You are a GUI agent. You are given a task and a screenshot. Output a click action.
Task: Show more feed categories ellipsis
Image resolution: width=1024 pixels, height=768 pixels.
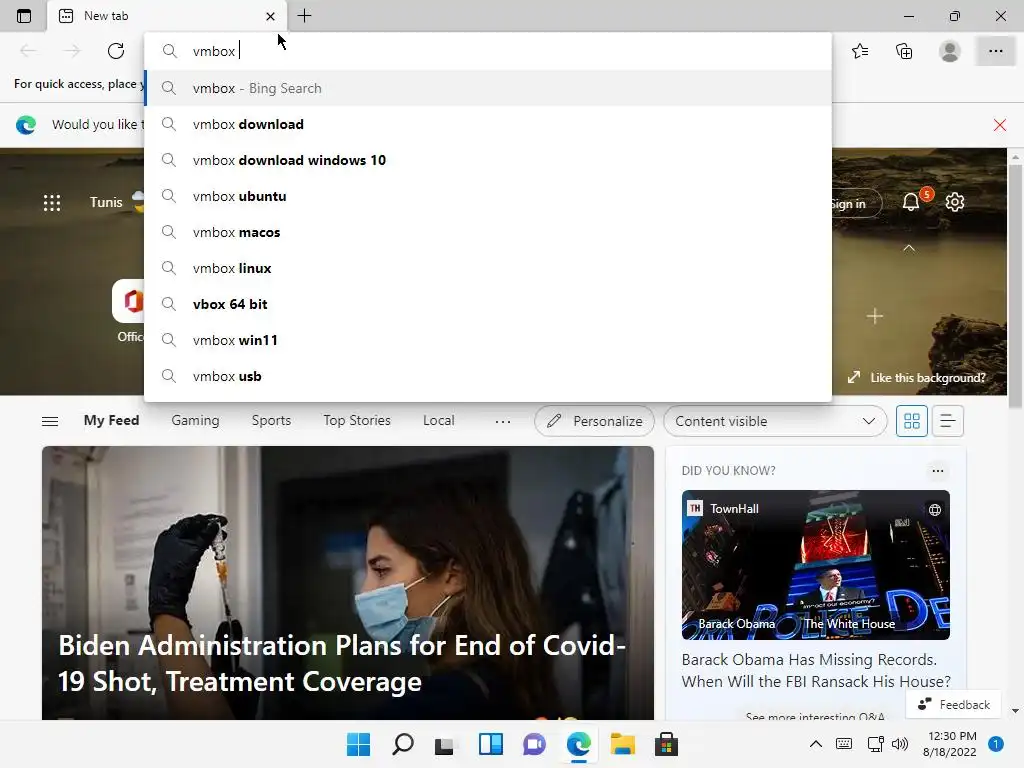click(502, 421)
